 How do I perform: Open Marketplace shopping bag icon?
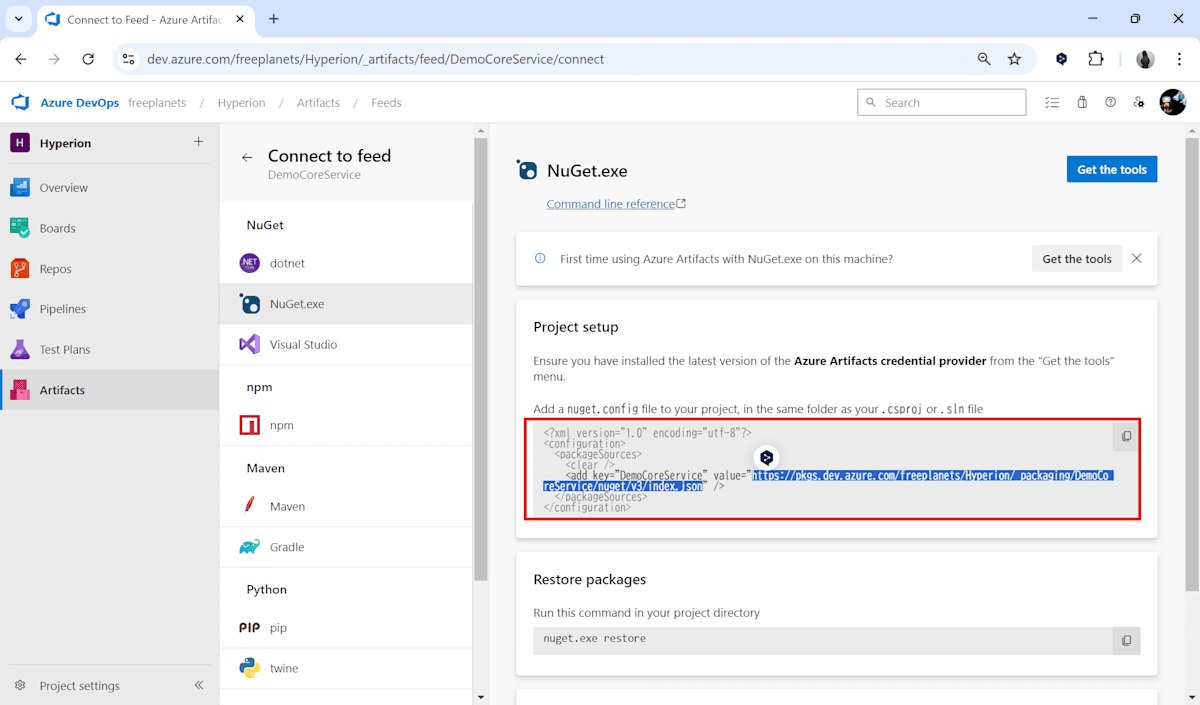coord(1082,102)
